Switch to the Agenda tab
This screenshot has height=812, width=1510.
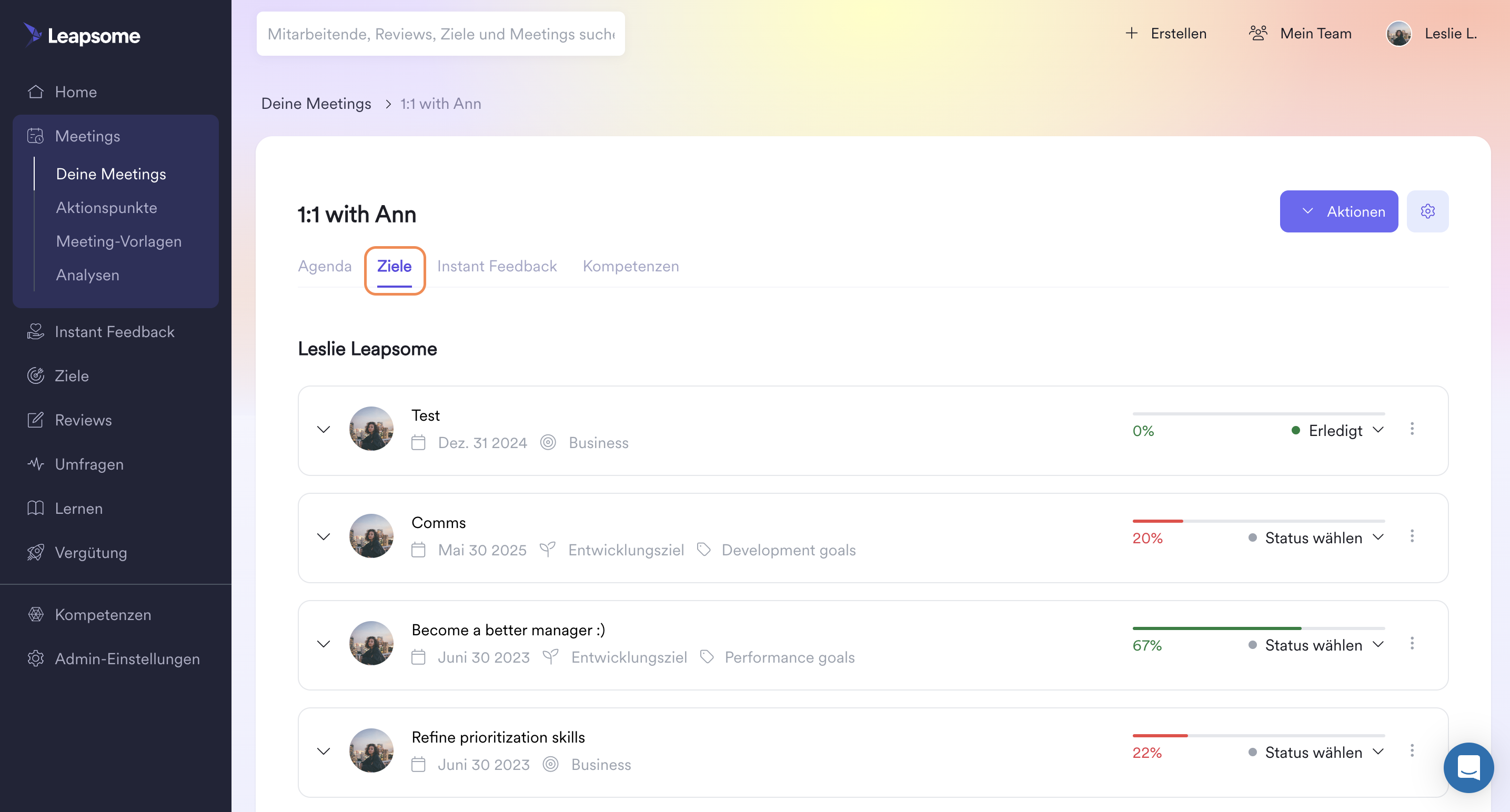324,266
